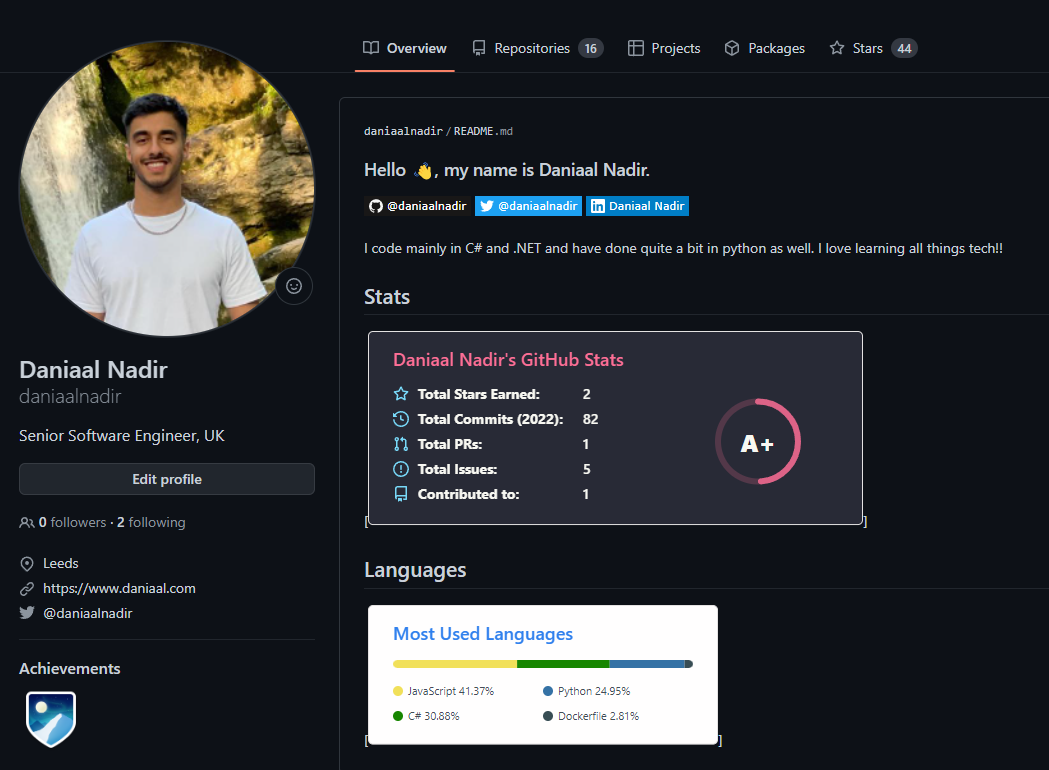Click the Twitter bird icon in the sidebar
The image size is (1049, 770).
(26, 613)
